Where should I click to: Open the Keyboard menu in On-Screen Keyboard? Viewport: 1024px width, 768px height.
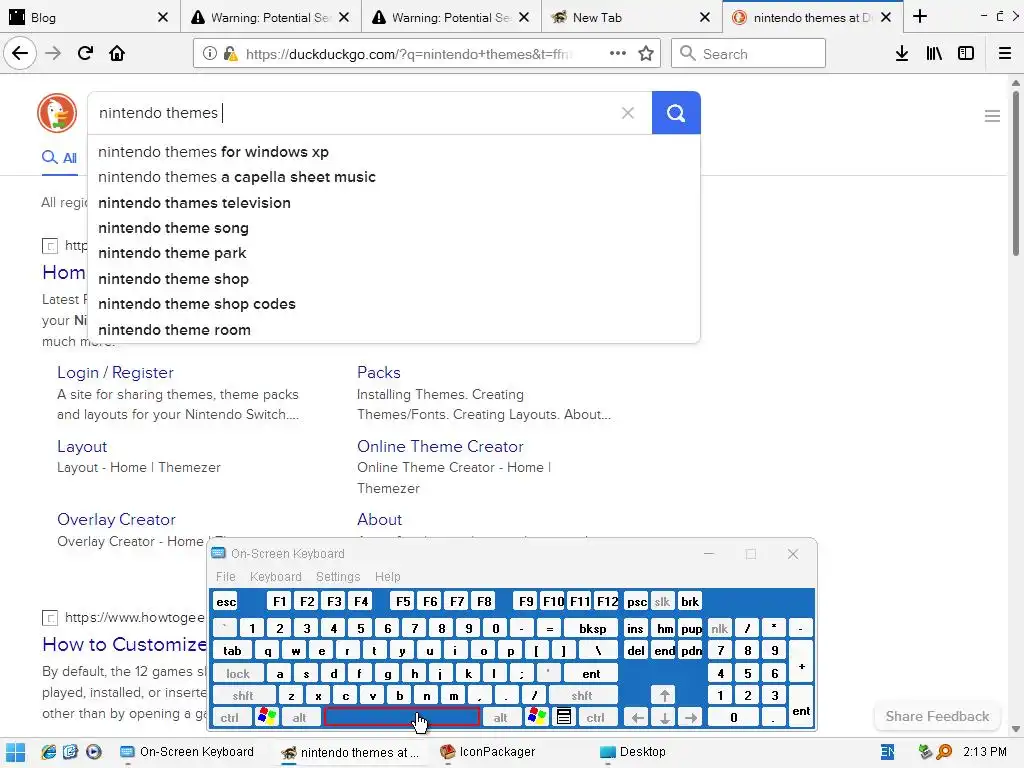point(276,577)
